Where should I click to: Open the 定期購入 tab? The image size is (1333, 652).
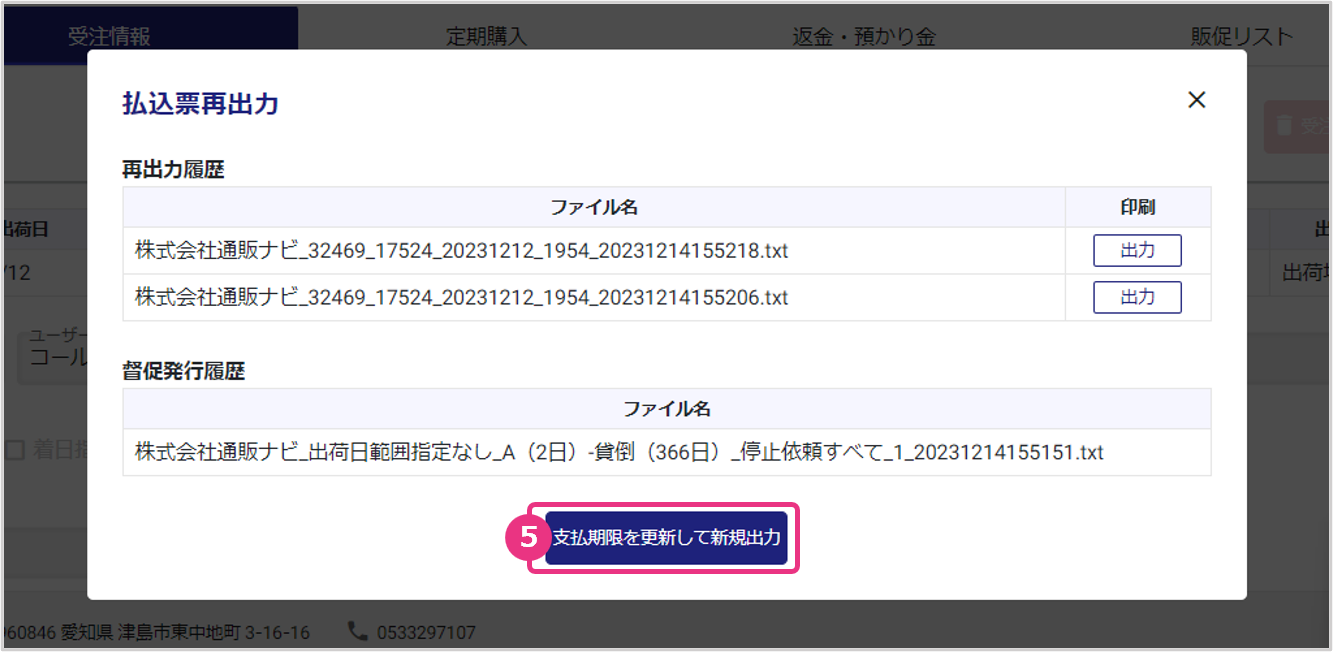(x=486, y=37)
